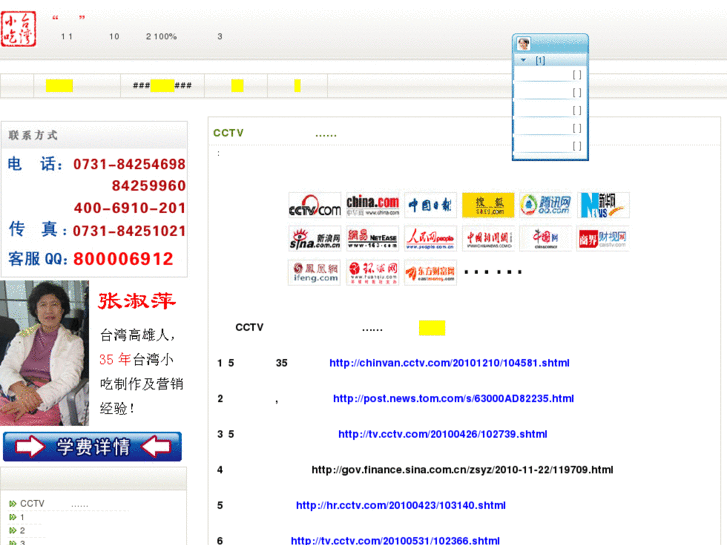Collapse the [1] group in chat widget
Image resolution: width=727 pixels, height=545 pixels.
coord(523,60)
